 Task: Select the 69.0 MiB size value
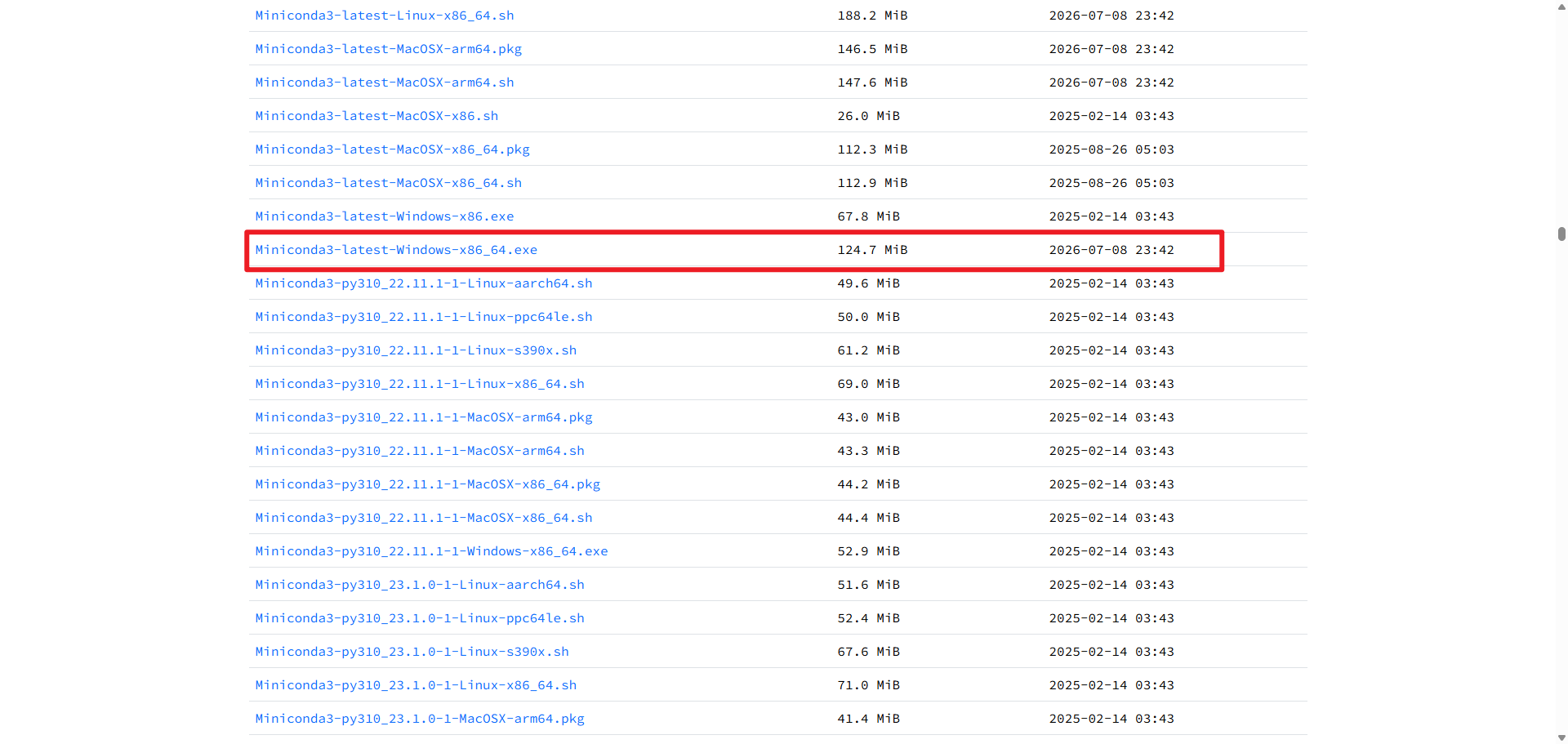coord(868,384)
